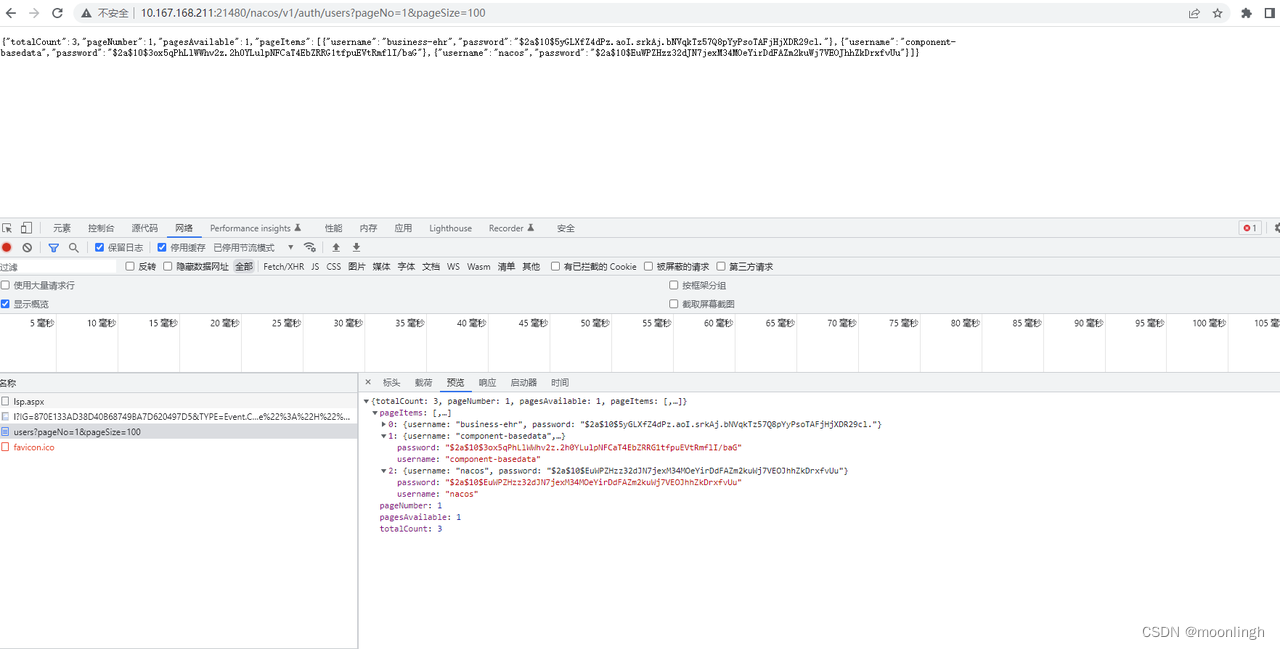Filter requests by Wasm type
1280x649 pixels.
click(479, 267)
